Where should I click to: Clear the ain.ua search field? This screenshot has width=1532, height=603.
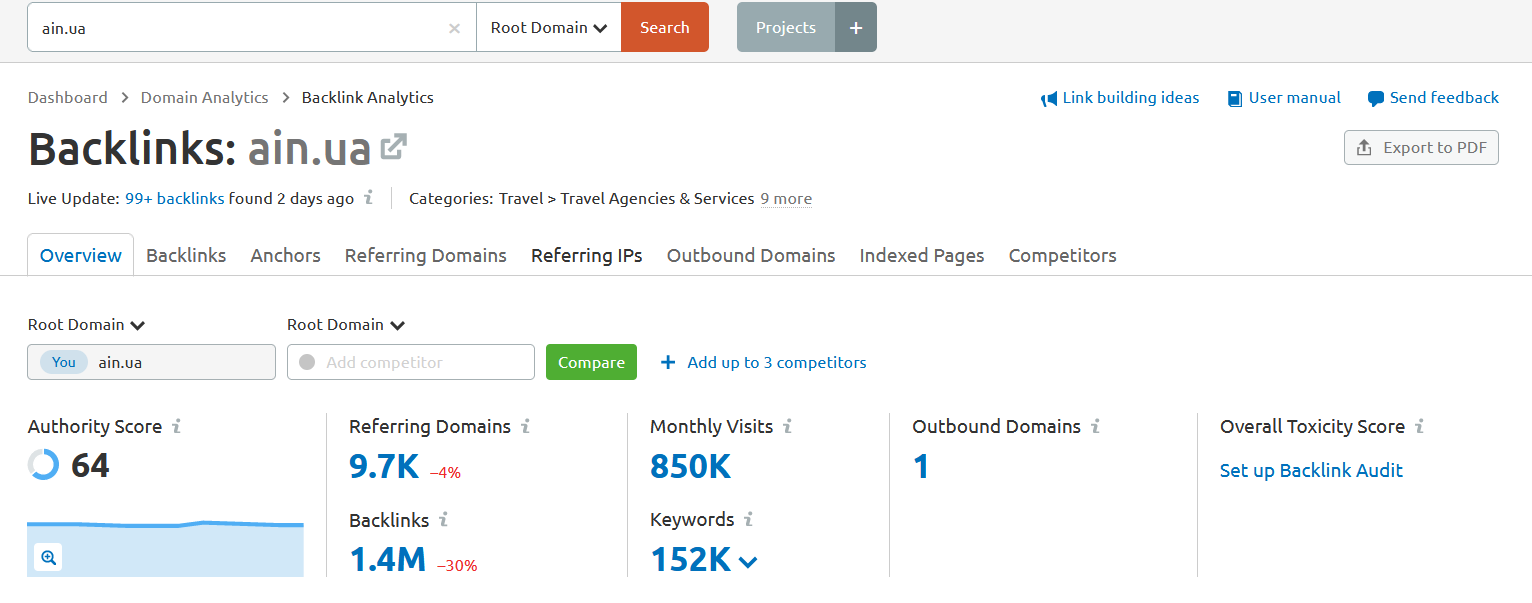tap(454, 28)
